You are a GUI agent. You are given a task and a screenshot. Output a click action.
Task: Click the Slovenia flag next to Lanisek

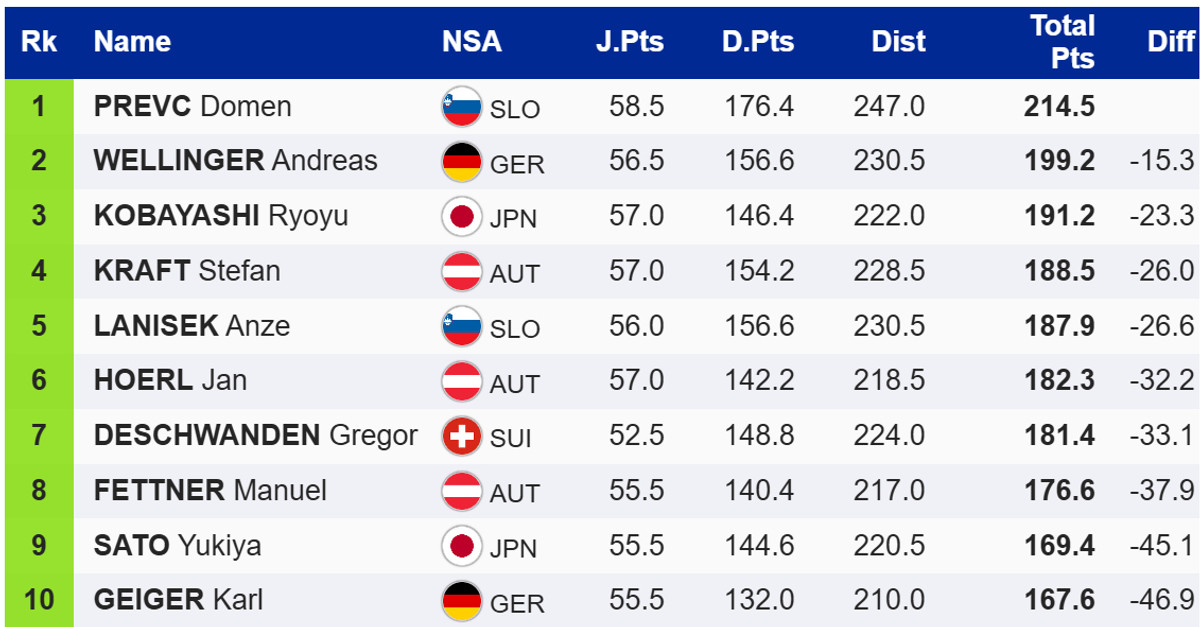461,326
